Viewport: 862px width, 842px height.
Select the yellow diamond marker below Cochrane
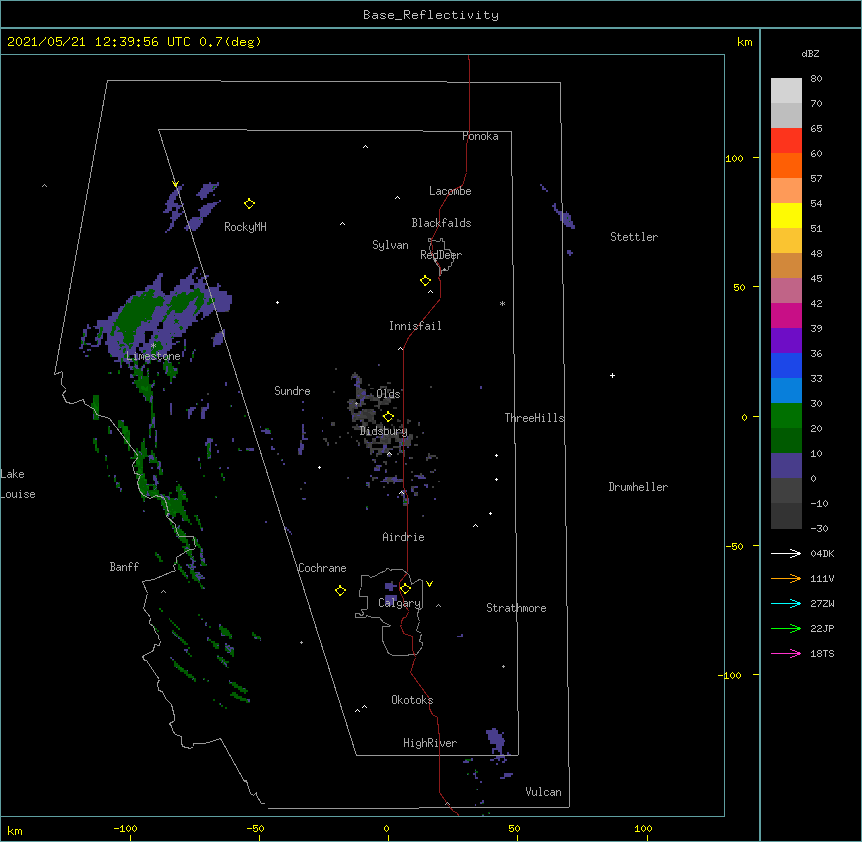click(340, 590)
